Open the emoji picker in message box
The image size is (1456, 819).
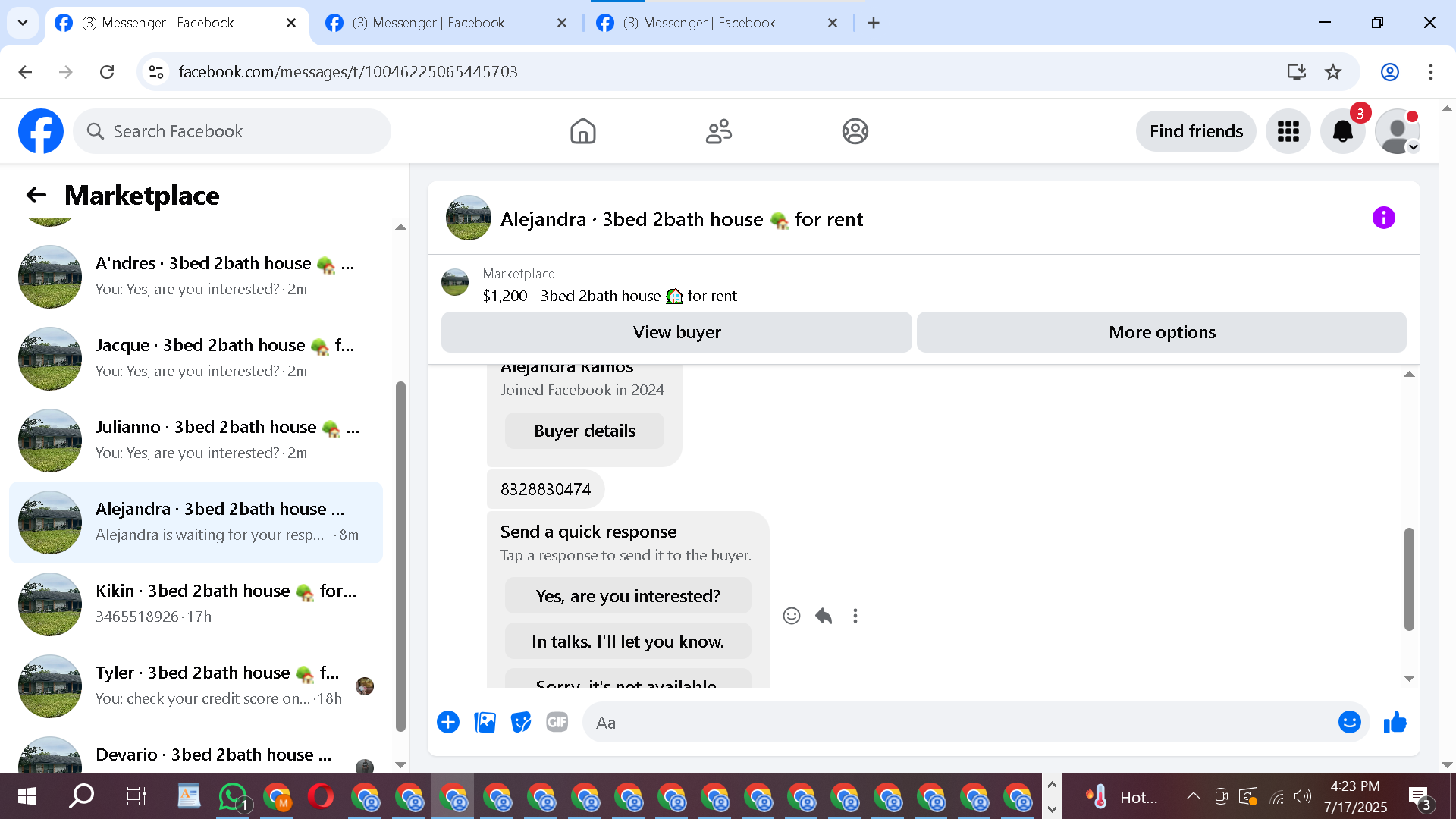tap(1349, 722)
